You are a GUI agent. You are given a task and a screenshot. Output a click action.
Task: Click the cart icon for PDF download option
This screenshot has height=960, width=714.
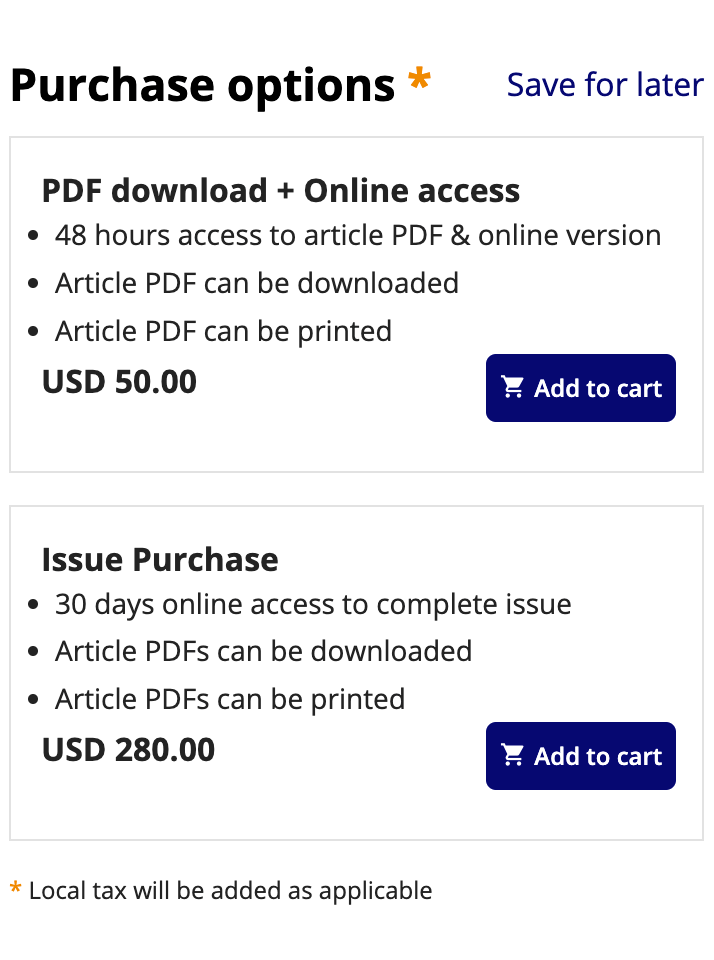point(513,388)
